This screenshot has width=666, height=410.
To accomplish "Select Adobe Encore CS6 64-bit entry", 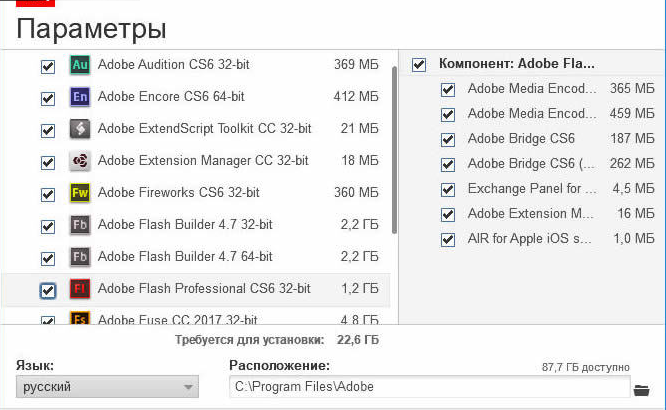I will click(x=196, y=97).
